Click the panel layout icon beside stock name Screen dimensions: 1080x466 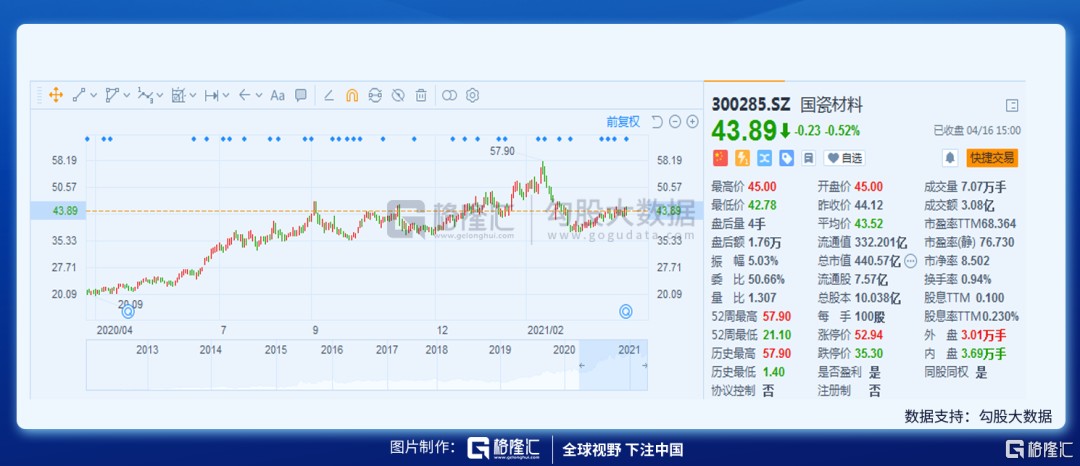[x=1011, y=105]
